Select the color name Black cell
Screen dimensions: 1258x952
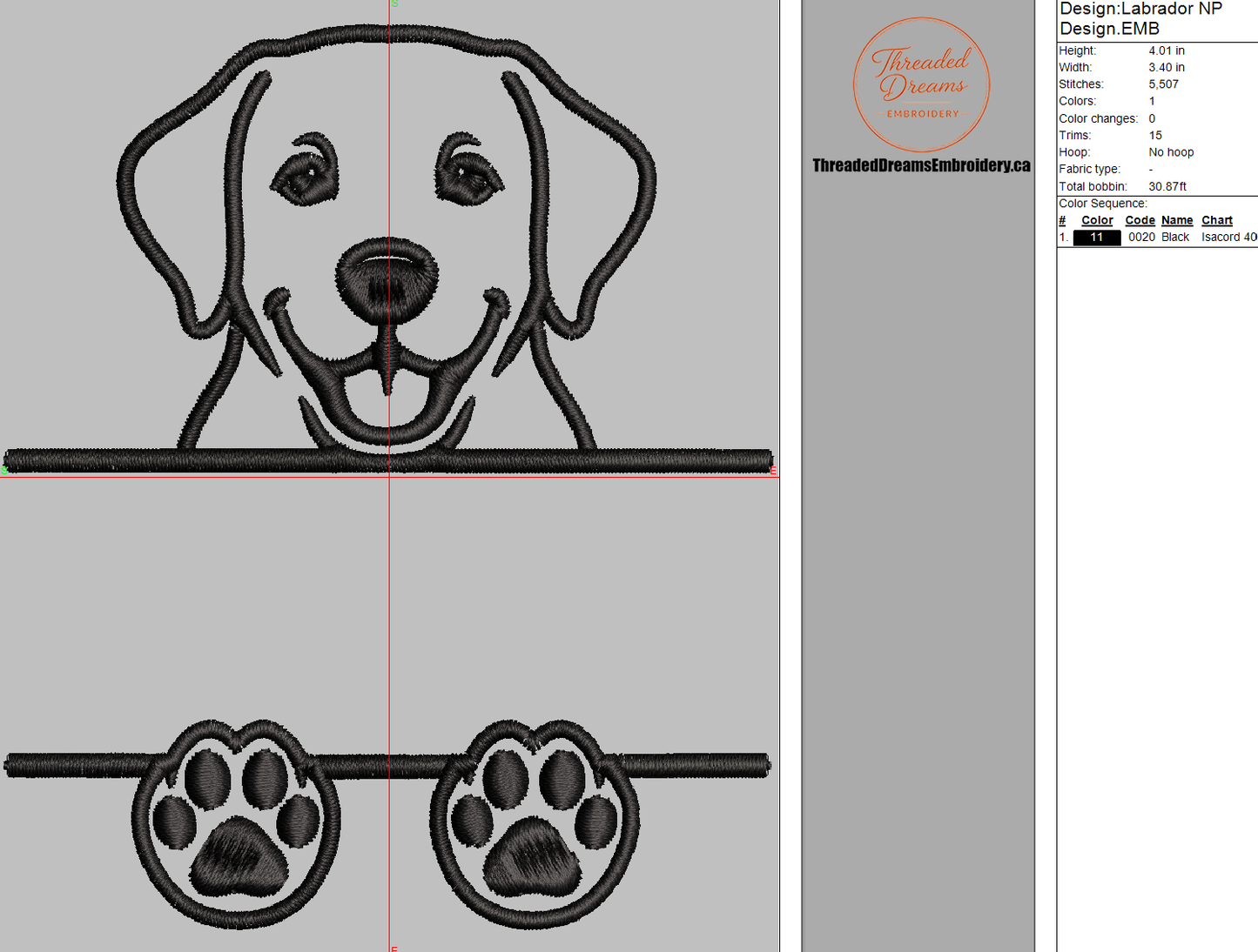pos(1175,238)
